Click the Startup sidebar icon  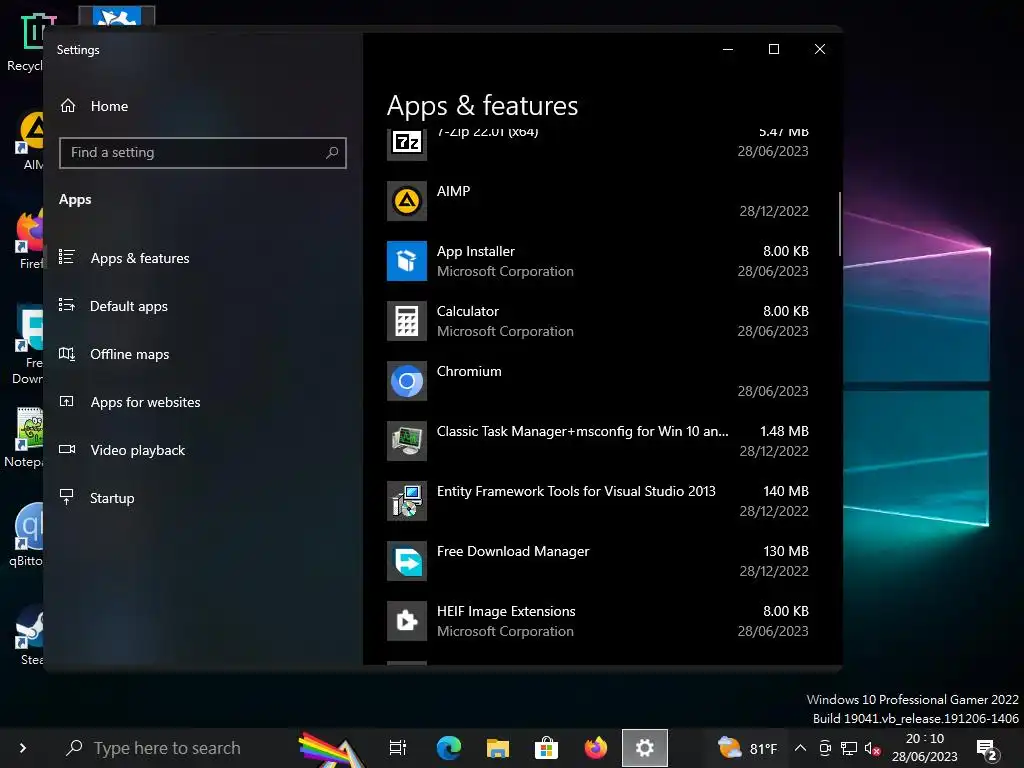point(67,497)
